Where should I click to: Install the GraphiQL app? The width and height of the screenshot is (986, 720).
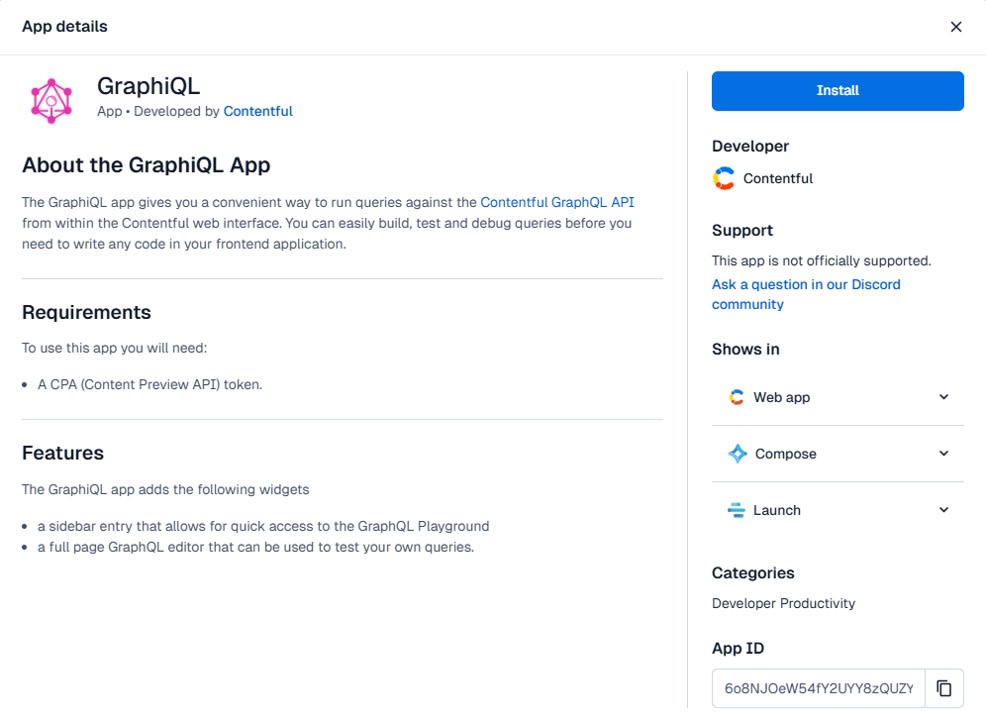click(838, 91)
